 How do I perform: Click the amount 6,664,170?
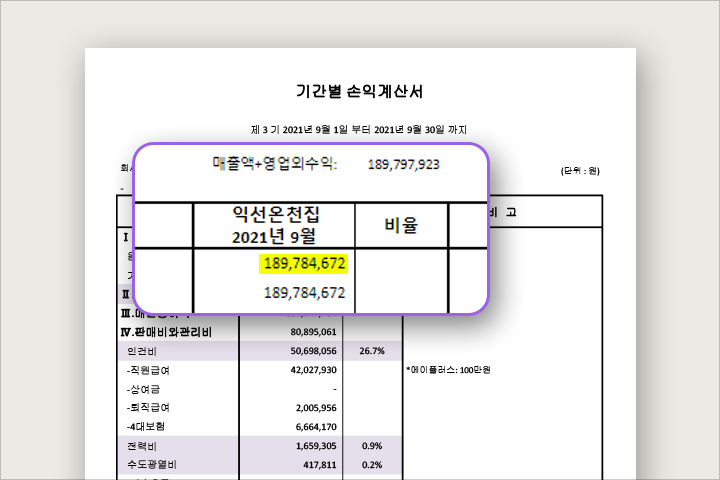point(316,427)
